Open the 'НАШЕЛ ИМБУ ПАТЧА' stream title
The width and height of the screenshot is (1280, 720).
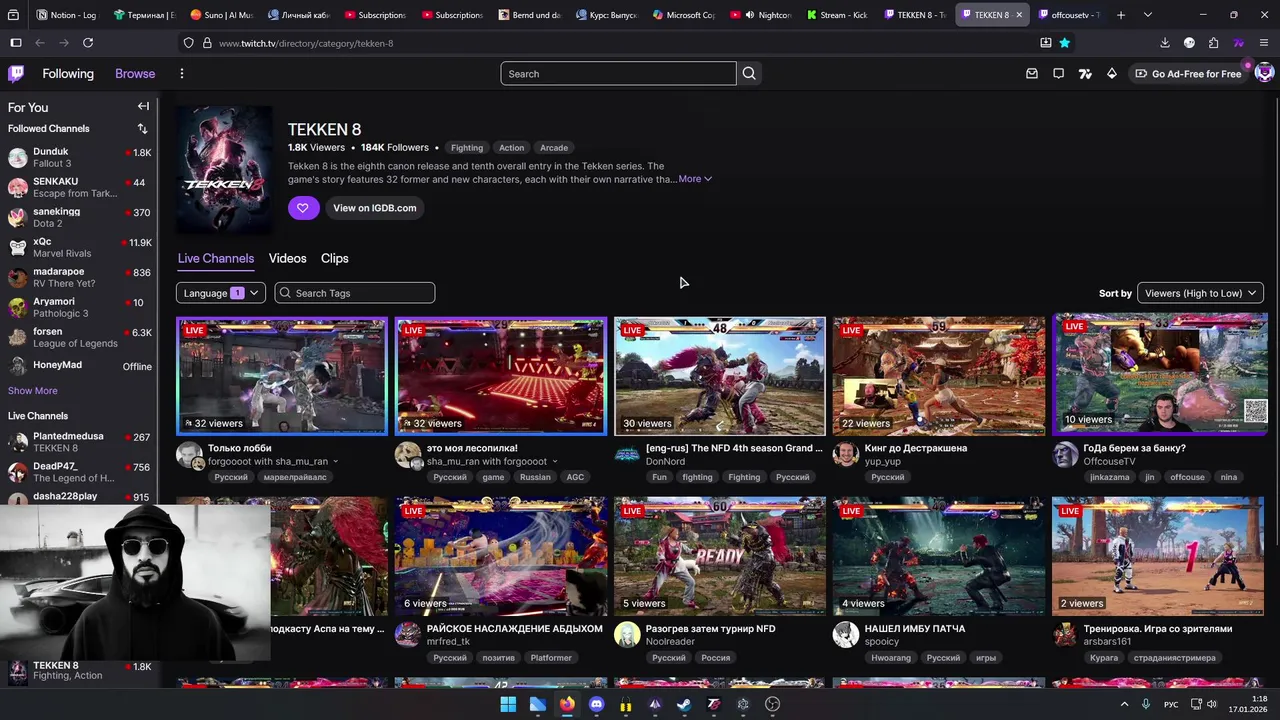pos(915,629)
